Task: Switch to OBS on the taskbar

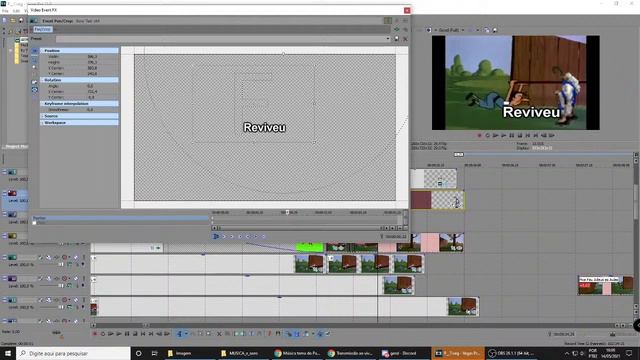Action: [511, 353]
